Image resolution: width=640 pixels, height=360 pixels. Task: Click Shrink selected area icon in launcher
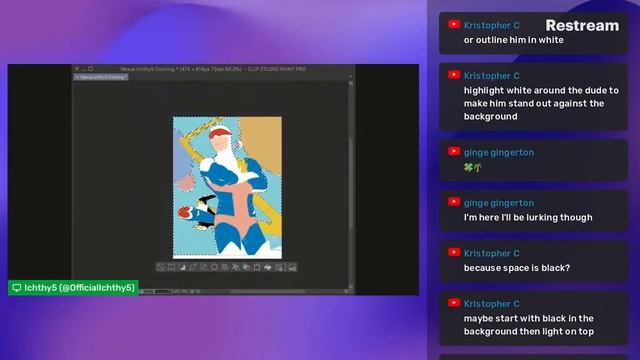(x=203, y=267)
